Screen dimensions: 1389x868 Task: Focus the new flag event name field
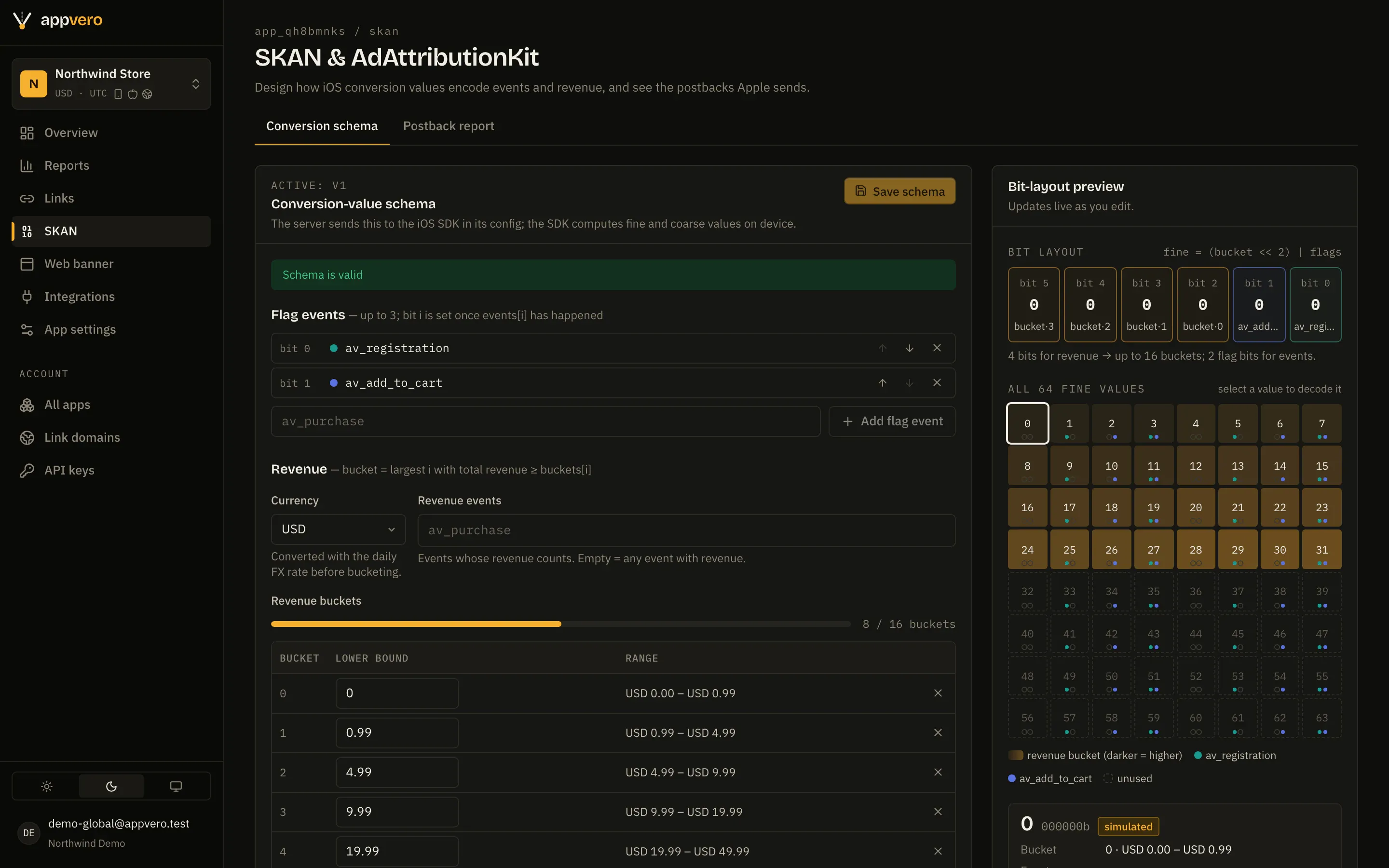point(545,421)
